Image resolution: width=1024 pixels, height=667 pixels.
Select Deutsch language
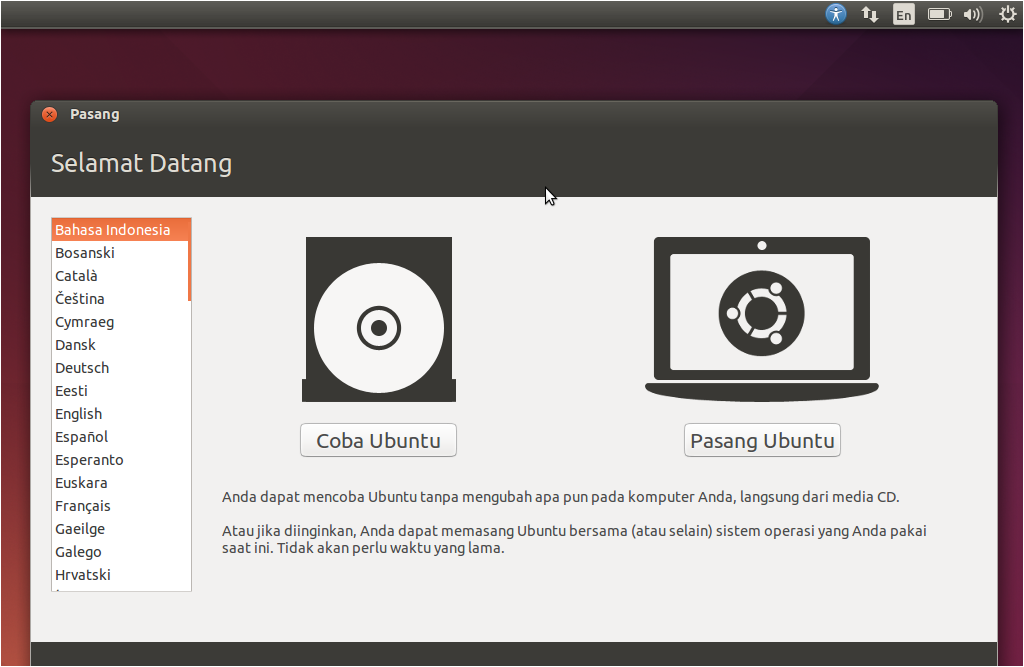pyautogui.click(x=120, y=368)
